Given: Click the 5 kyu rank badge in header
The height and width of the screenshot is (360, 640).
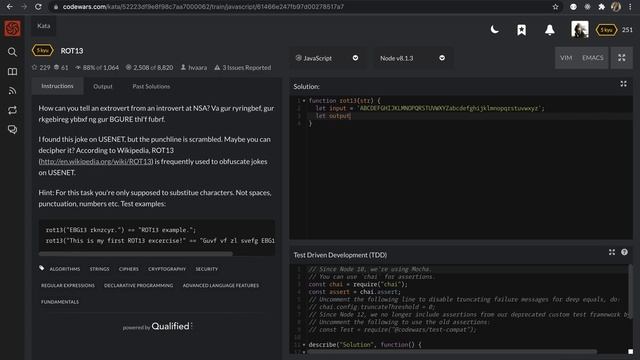Looking at the screenshot, I should tap(606, 30).
